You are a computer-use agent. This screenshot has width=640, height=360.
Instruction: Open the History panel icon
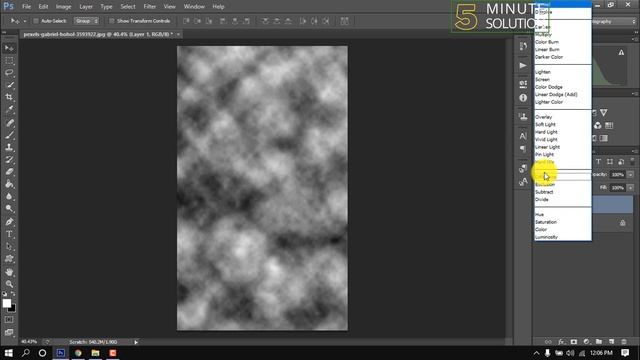523,46
